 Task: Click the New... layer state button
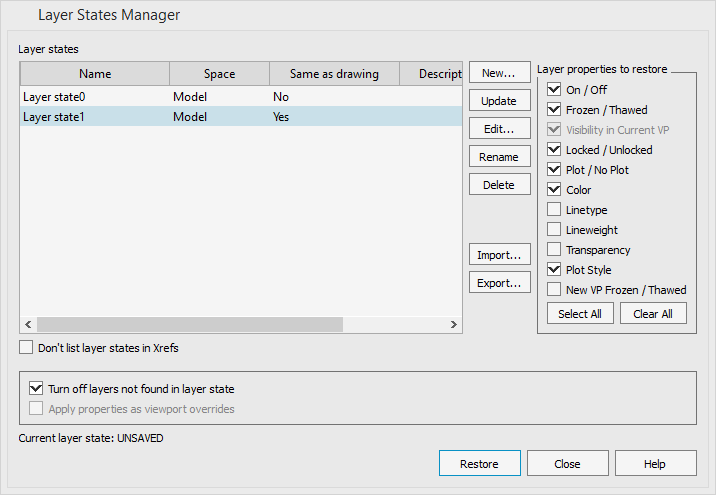click(x=499, y=73)
